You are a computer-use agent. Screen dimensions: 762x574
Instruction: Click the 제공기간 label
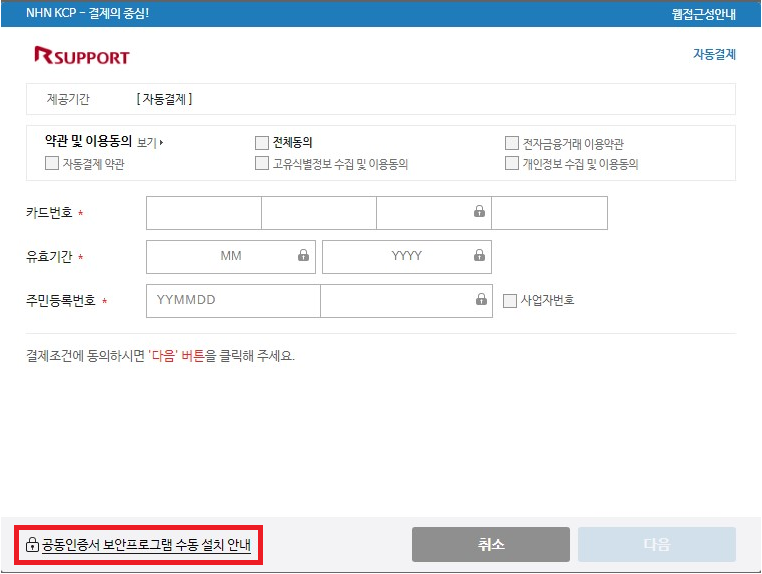pos(68,99)
